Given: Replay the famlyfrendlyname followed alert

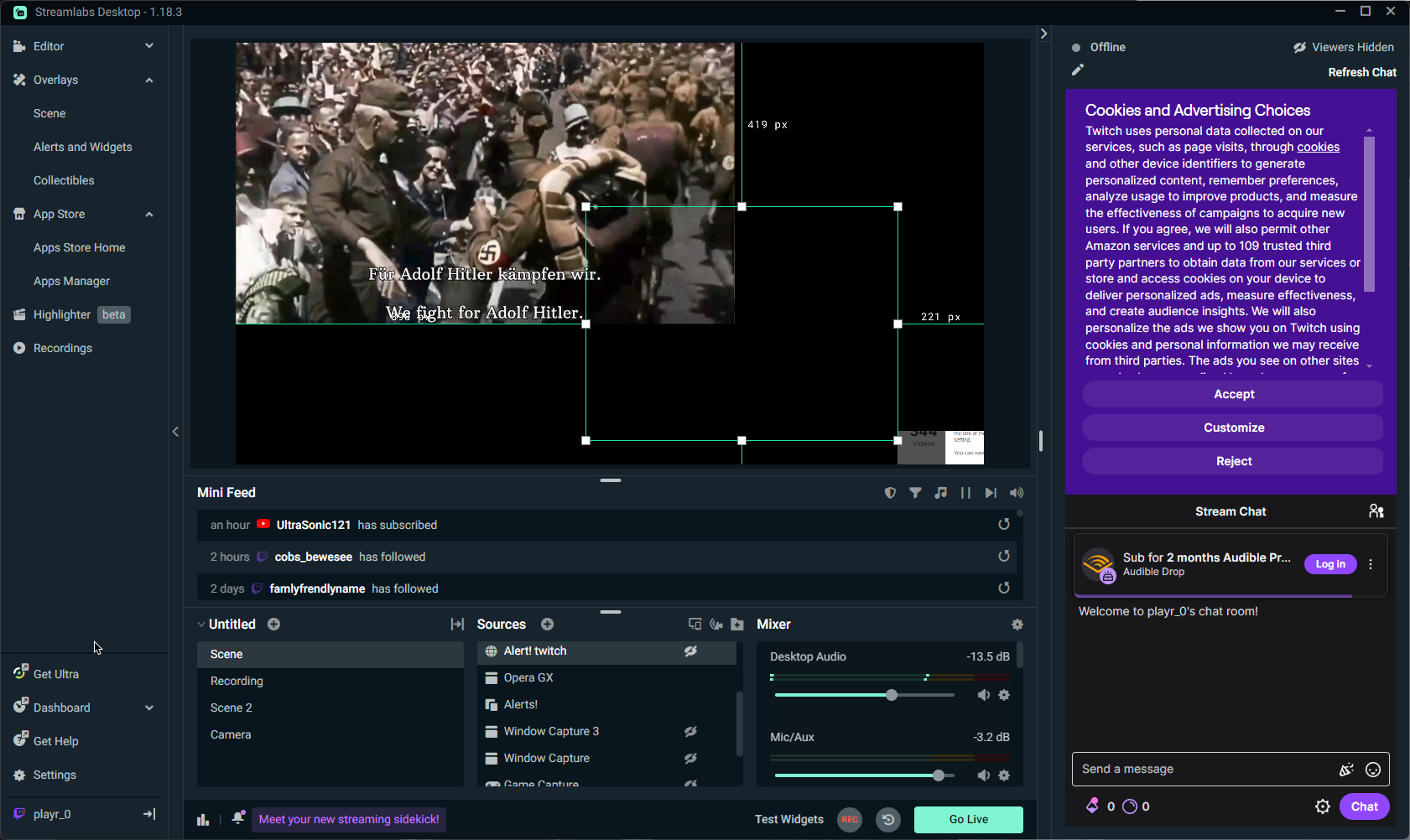Looking at the screenshot, I should pos(1004,588).
